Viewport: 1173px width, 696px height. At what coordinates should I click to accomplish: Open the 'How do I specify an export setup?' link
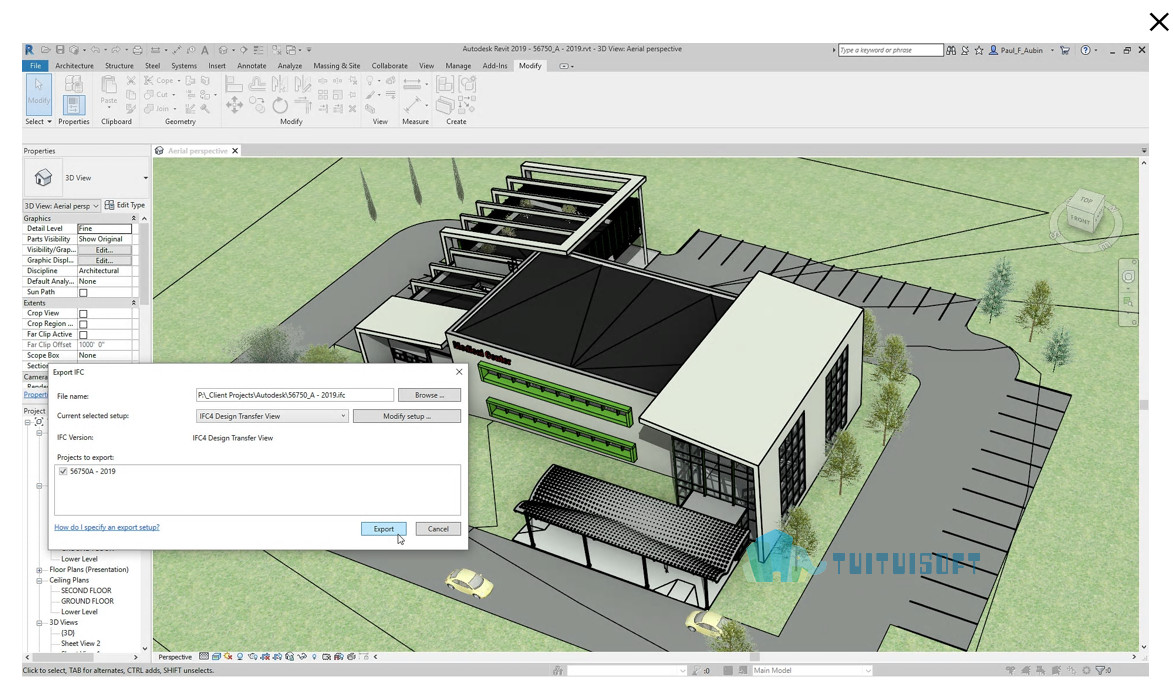coord(107,528)
